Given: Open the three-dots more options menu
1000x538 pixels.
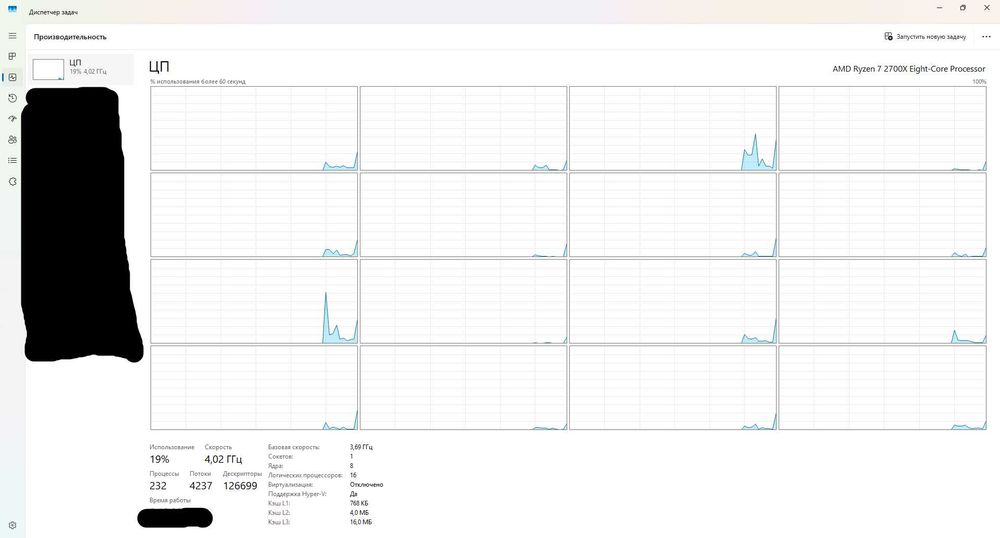Looking at the screenshot, I should tap(986, 37).
